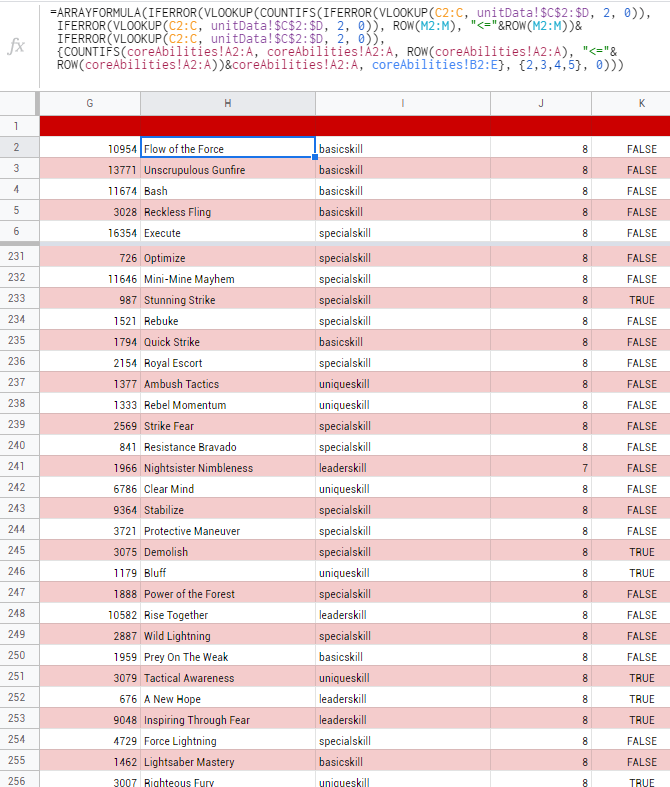
Task: Select column J header
Action: pos(541,103)
